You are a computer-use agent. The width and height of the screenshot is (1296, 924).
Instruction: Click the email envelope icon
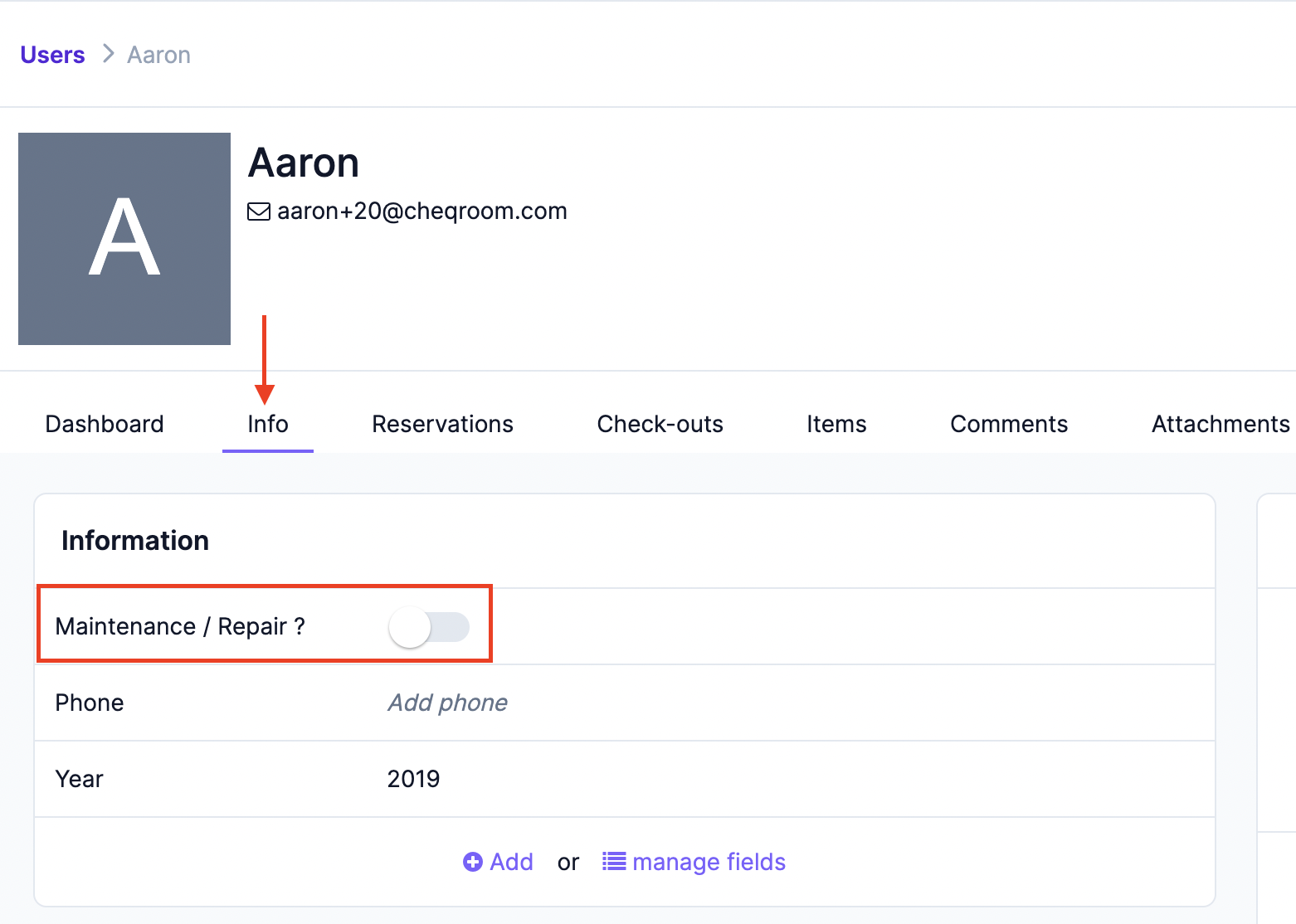[x=259, y=212]
